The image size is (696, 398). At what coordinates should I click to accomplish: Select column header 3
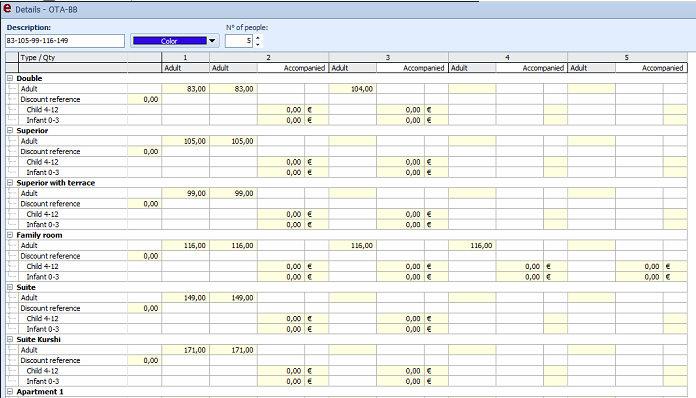pos(388,57)
